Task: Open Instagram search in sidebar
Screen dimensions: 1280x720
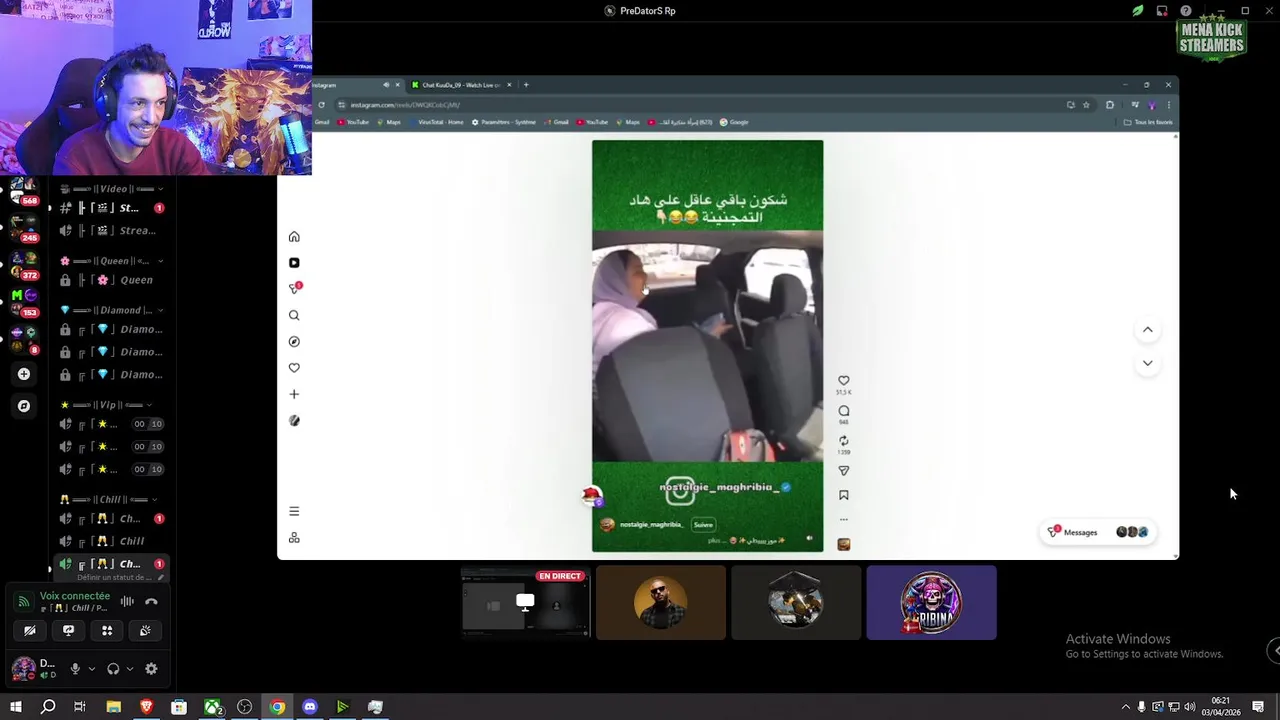Action: click(x=294, y=315)
